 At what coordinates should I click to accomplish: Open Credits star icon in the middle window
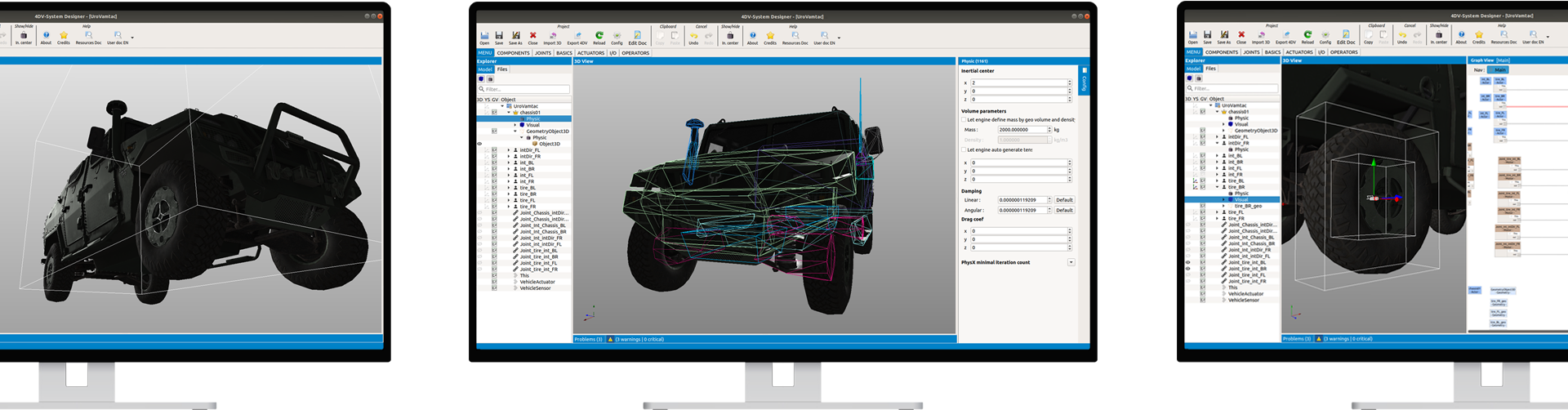tap(770, 36)
